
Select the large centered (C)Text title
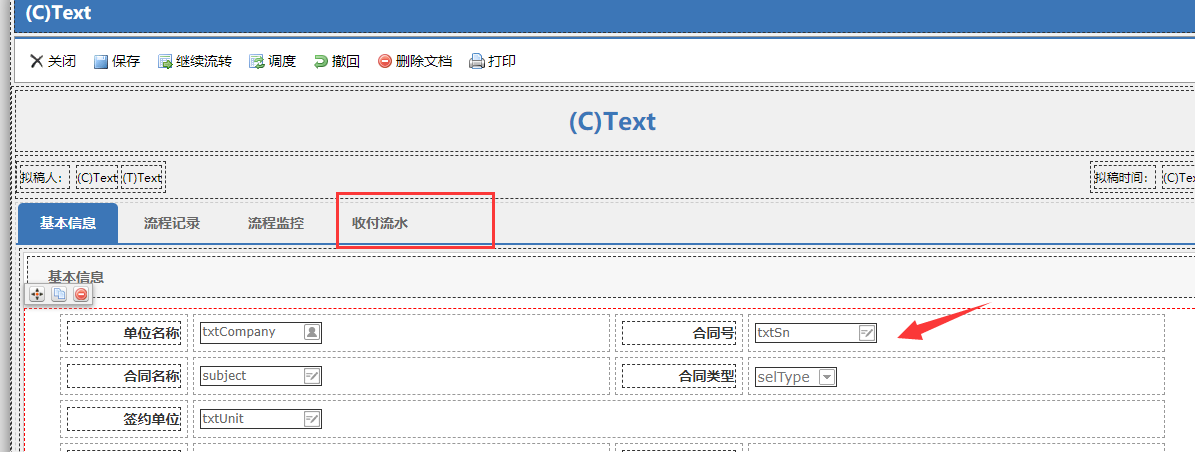pos(612,122)
